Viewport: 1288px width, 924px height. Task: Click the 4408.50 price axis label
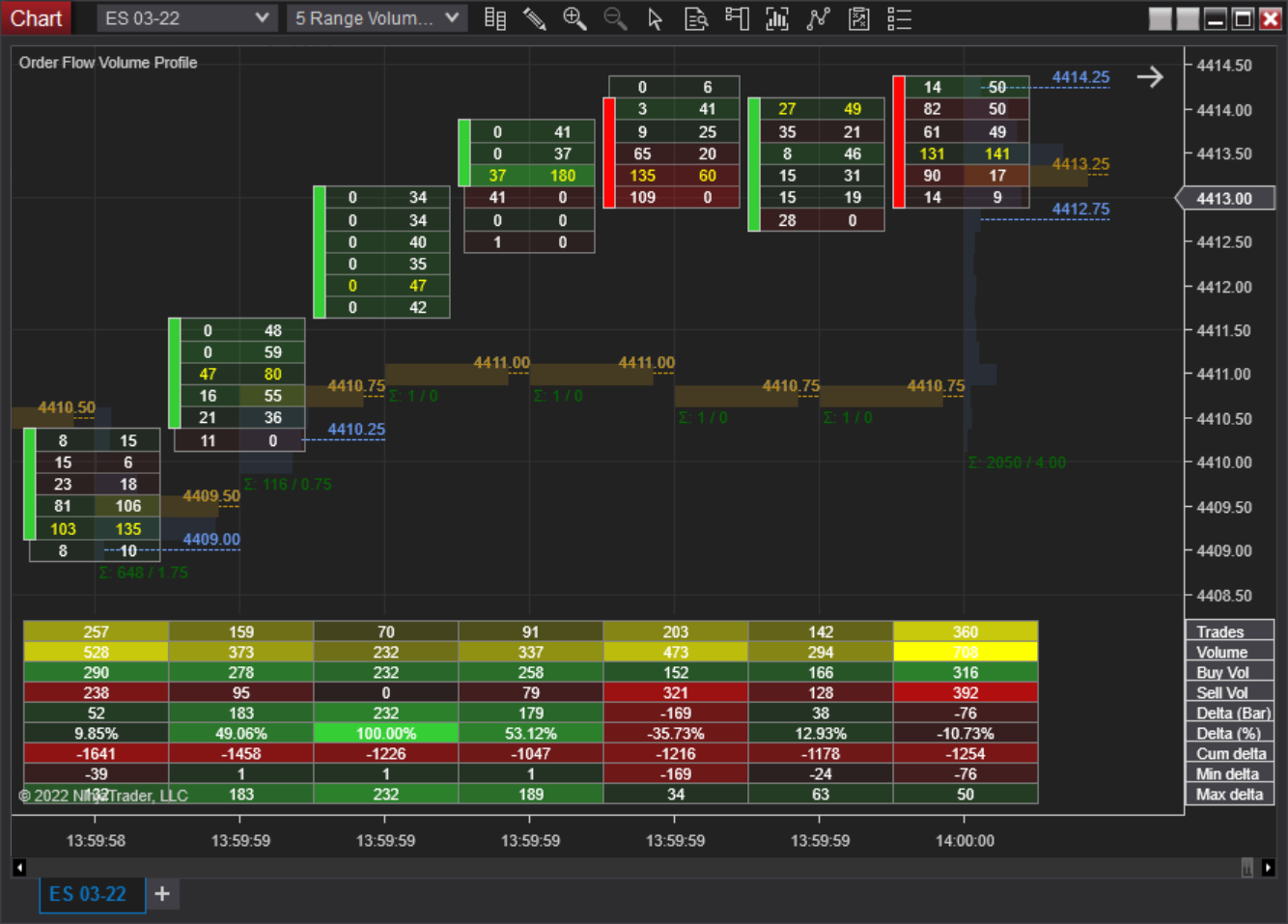1224,596
